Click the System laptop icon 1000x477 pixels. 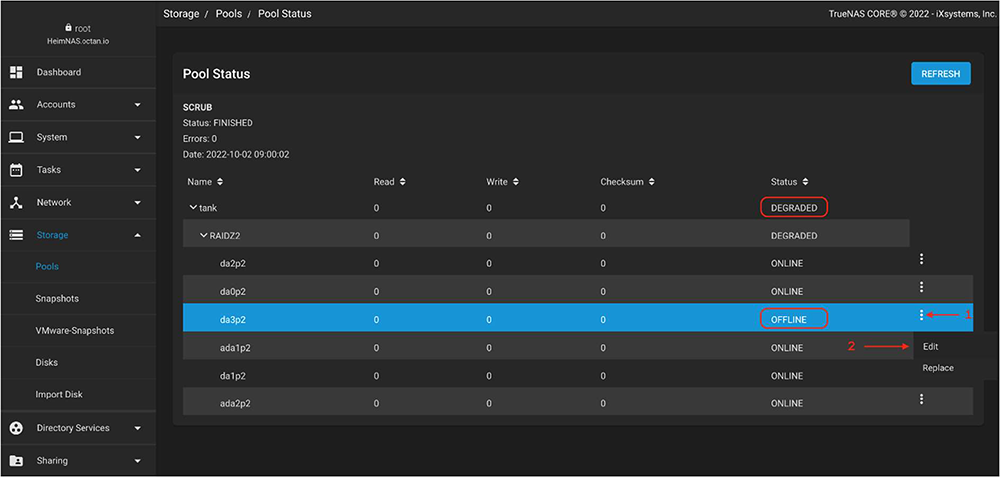16,137
